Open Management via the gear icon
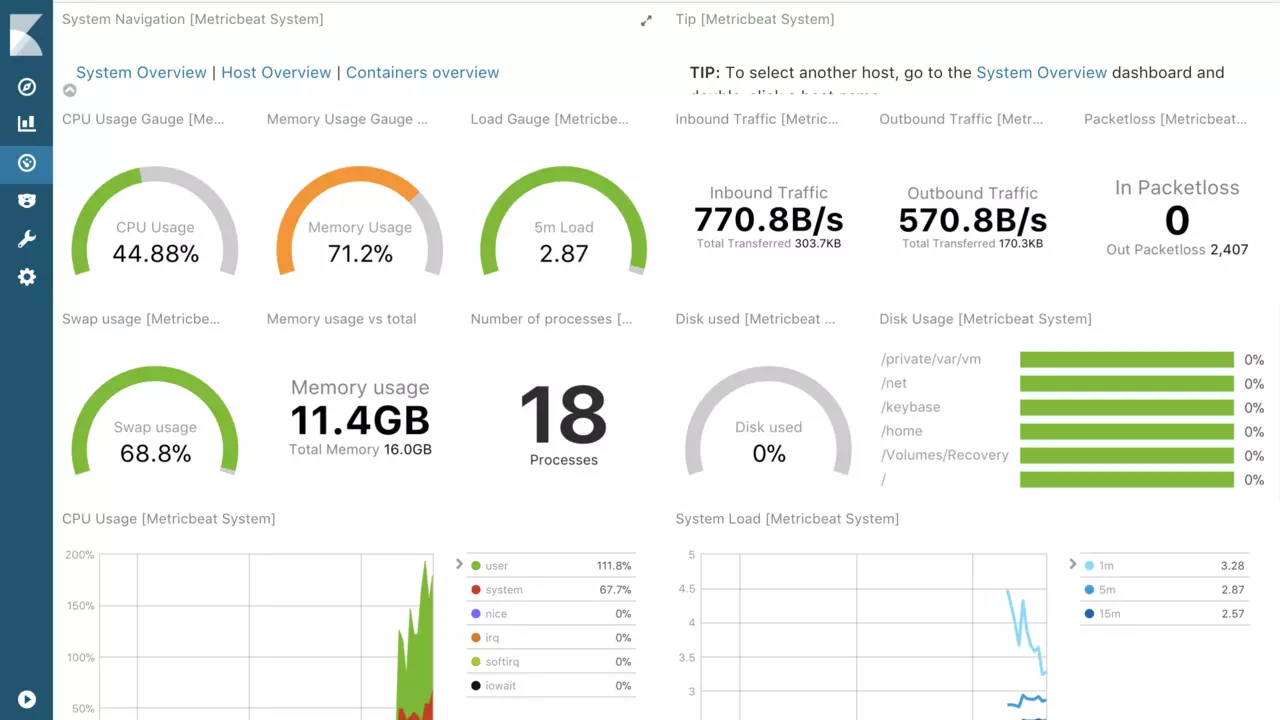The image size is (1280, 720). click(x=27, y=277)
